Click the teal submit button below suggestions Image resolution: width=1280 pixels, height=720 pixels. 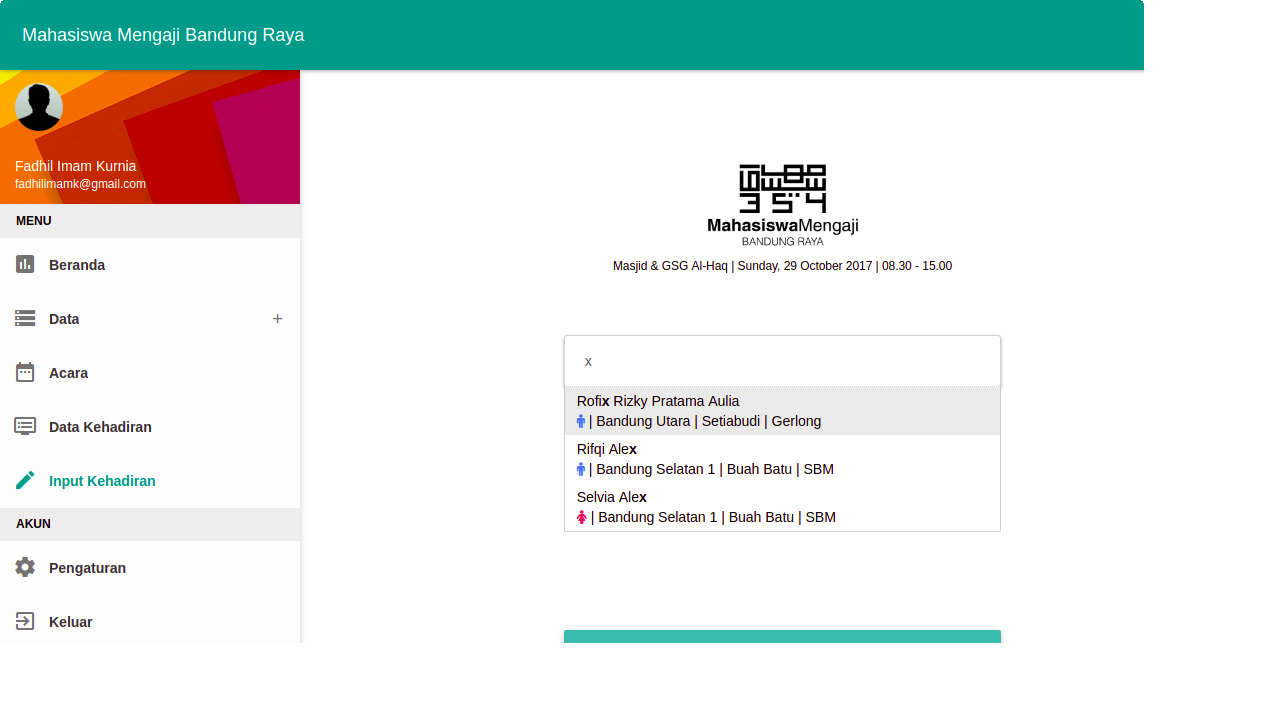click(782, 636)
